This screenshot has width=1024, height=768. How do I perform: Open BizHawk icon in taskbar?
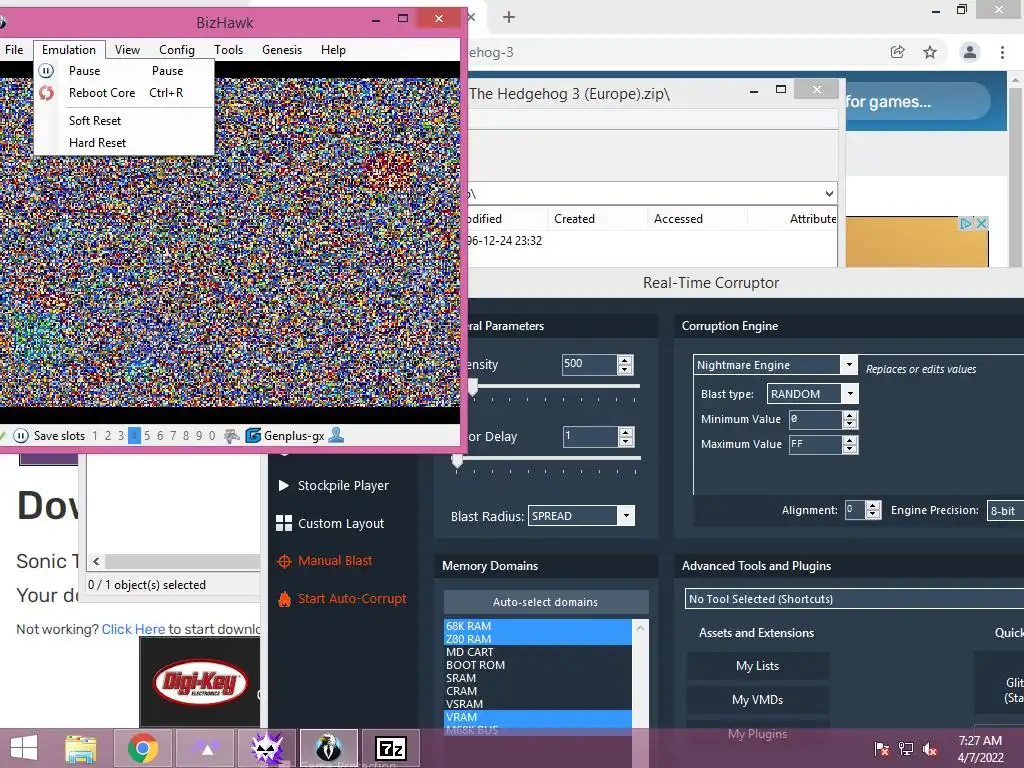click(x=328, y=748)
